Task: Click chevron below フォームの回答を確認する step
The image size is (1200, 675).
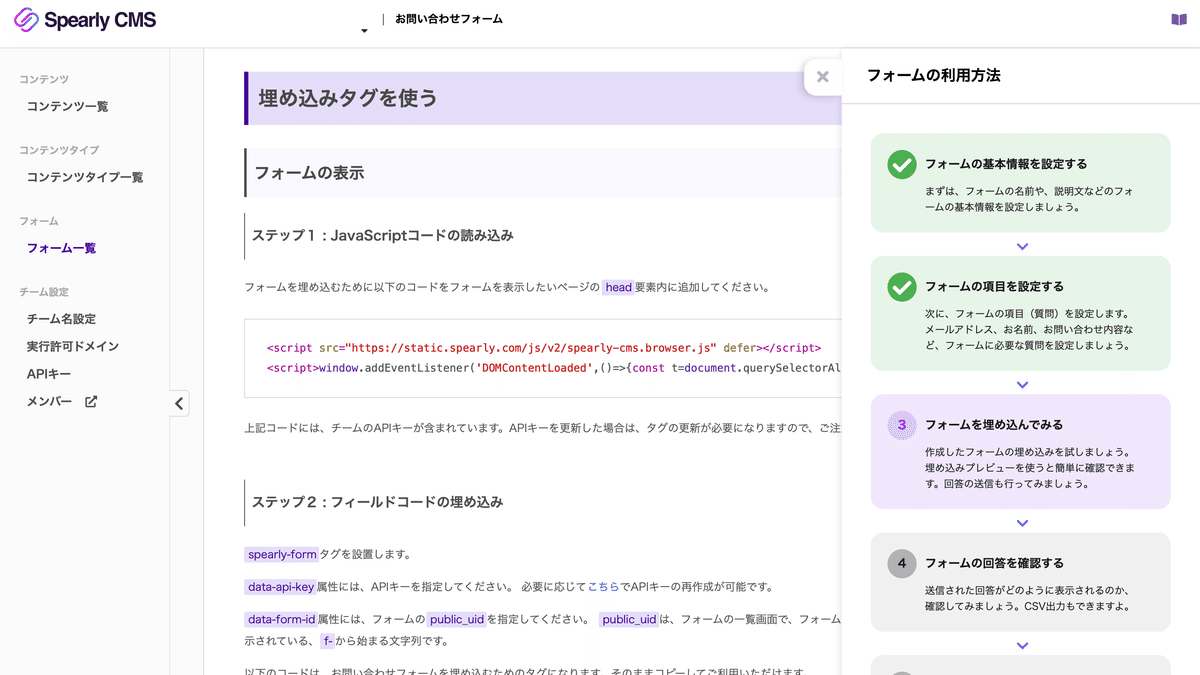Action: coord(1021,646)
